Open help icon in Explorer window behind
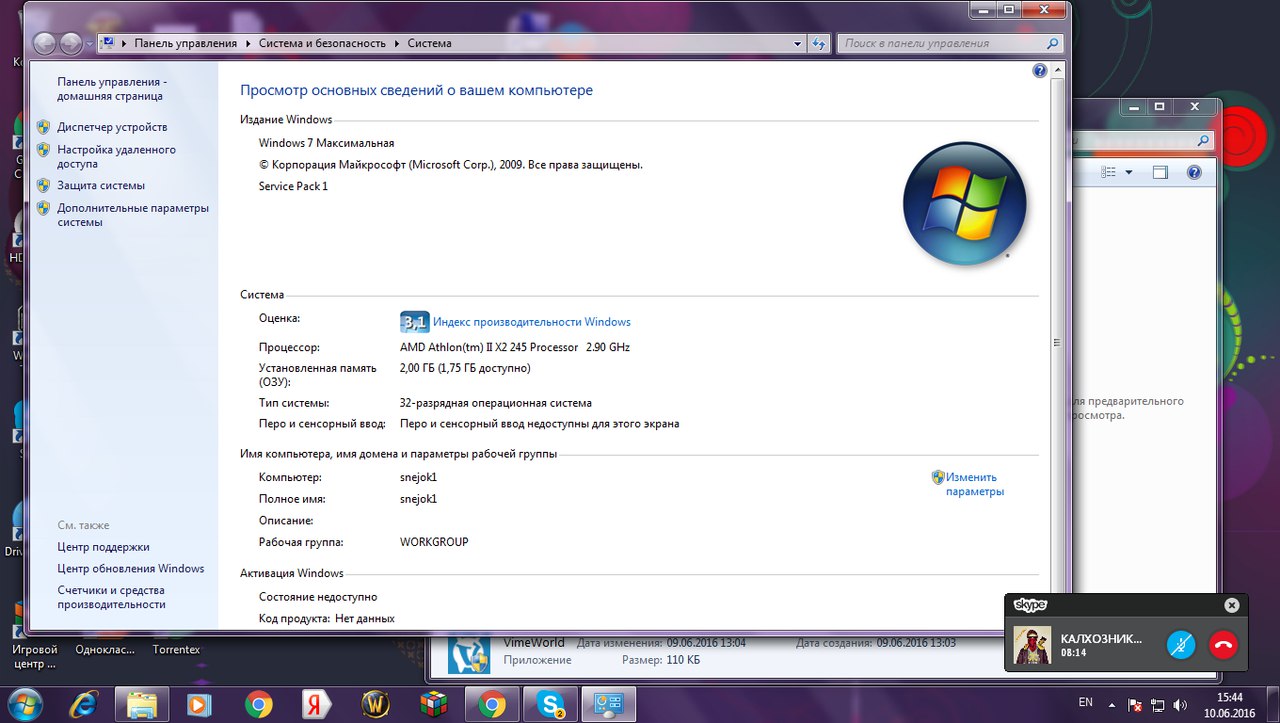 [x=1193, y=172]
